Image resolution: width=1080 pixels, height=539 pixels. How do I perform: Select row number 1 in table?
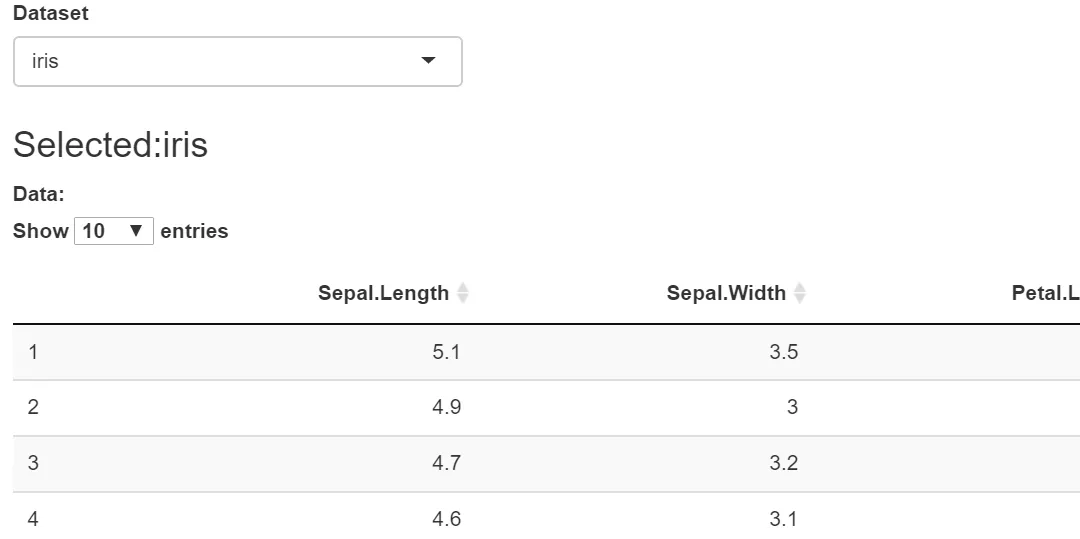tap(33, 352)
